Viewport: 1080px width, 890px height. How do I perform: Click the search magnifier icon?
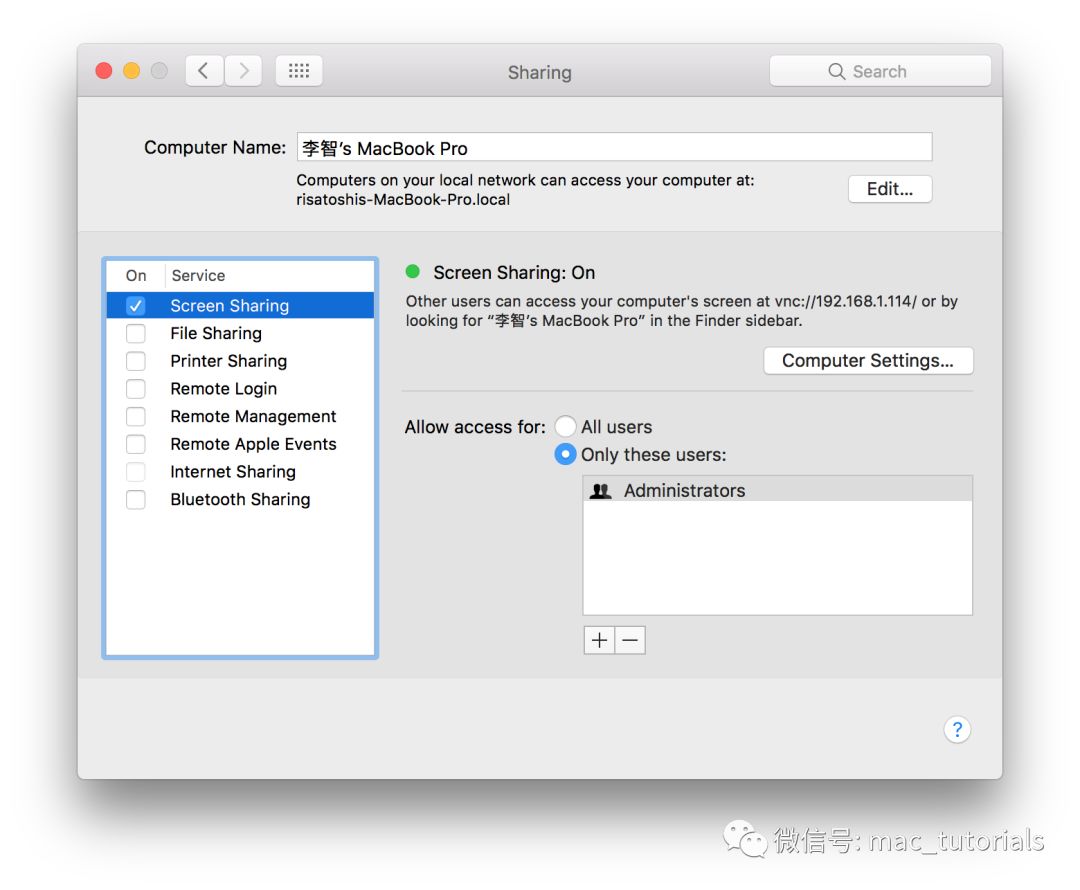pyautogui.click(x=837, y=72)
